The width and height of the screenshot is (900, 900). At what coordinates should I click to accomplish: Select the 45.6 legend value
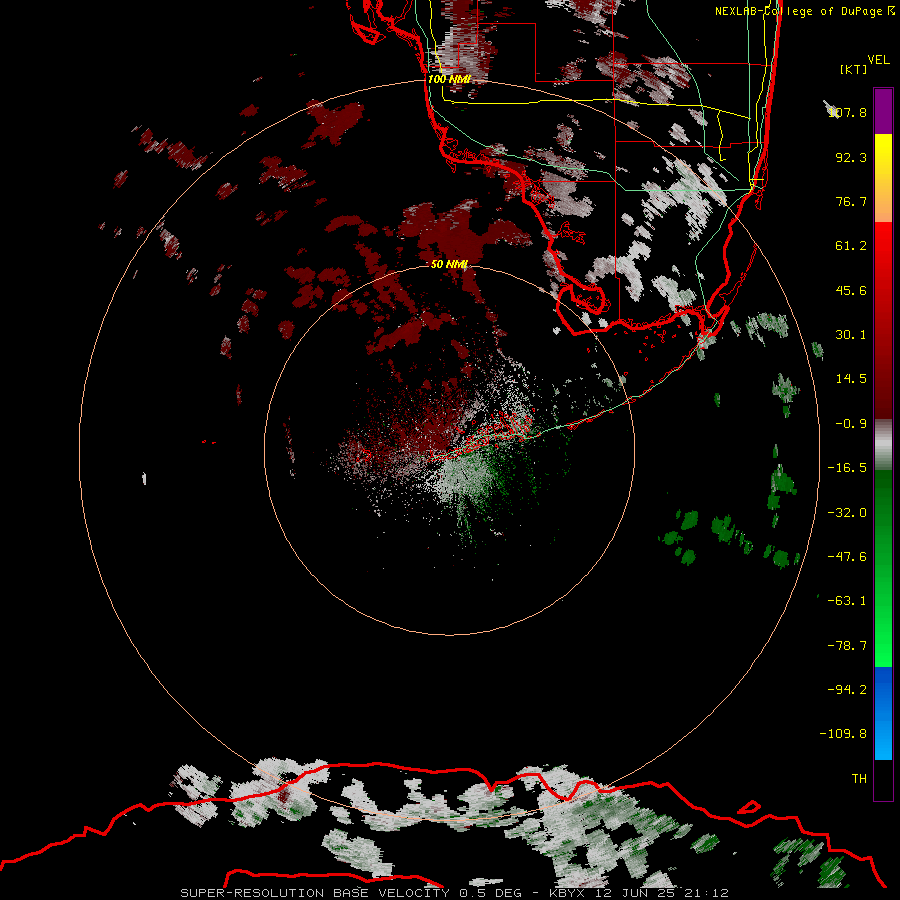pyautogui.click(x=851, y=290)
